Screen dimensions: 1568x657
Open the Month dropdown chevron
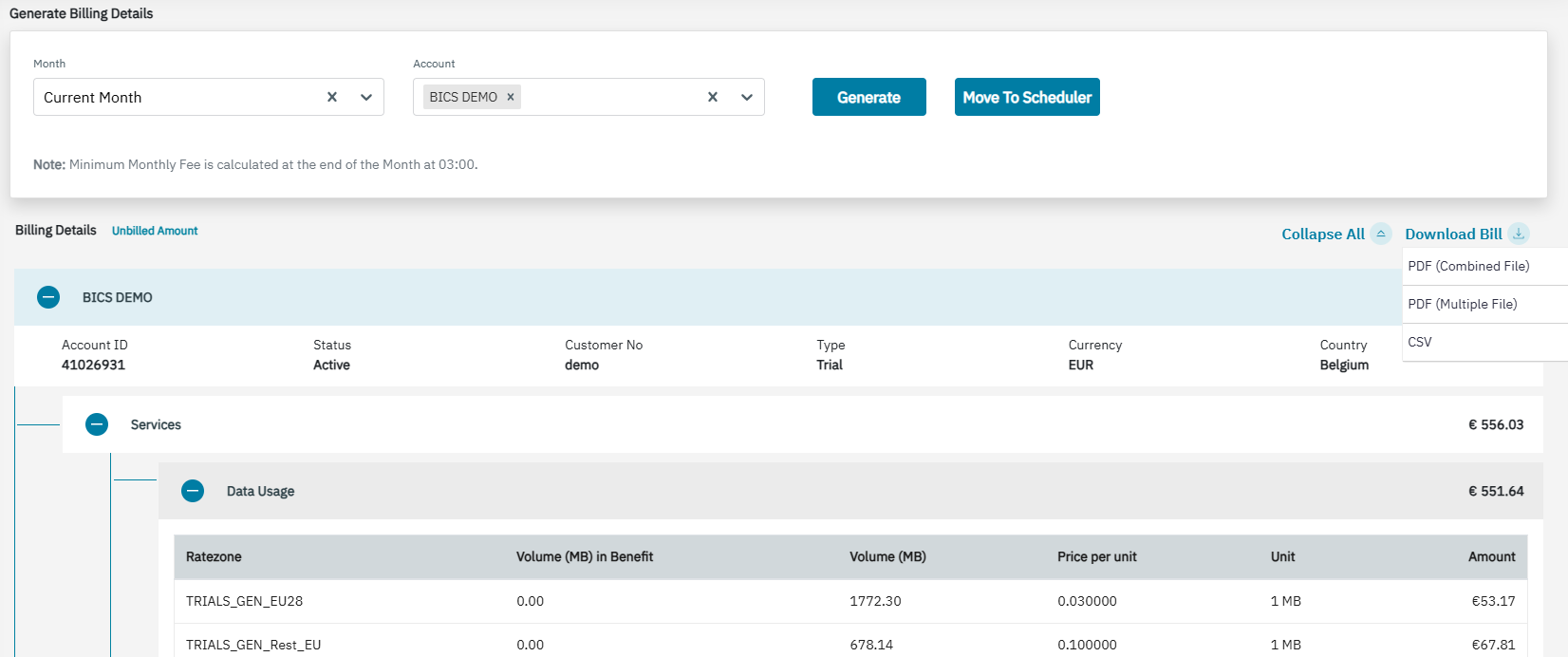[366, 97]
